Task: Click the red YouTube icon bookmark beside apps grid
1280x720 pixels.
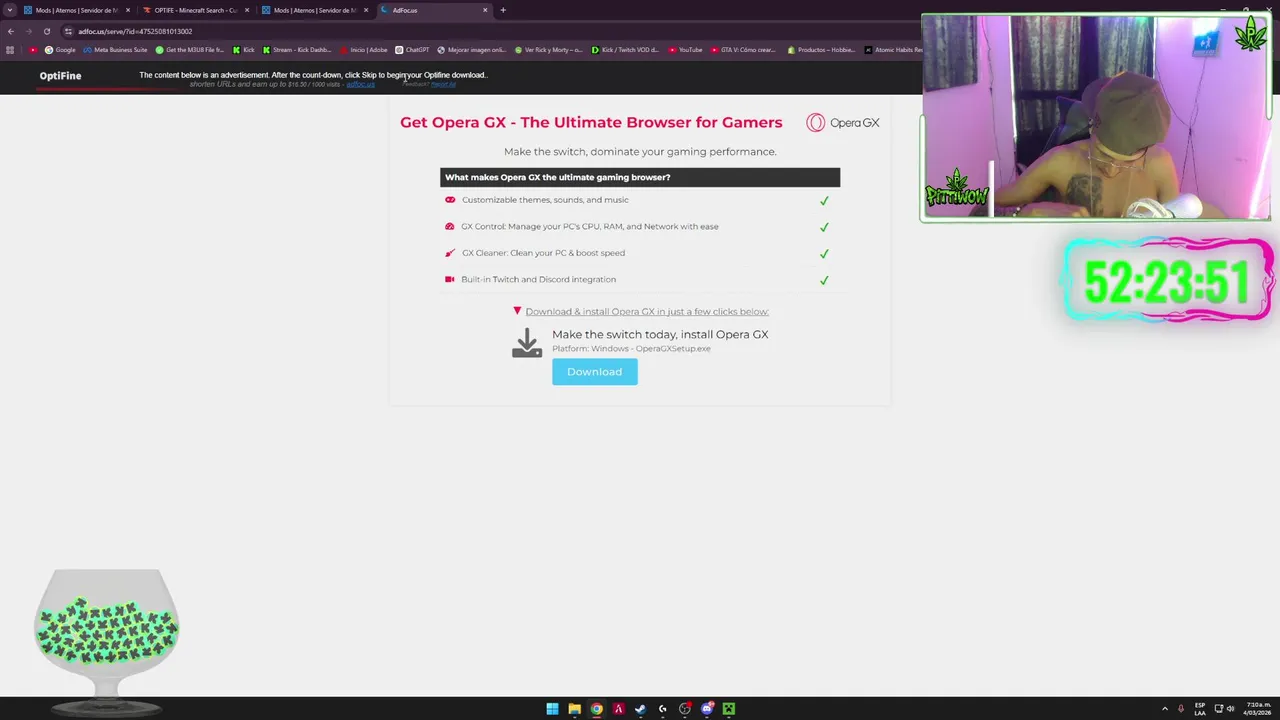Action: tap(33, 50)
